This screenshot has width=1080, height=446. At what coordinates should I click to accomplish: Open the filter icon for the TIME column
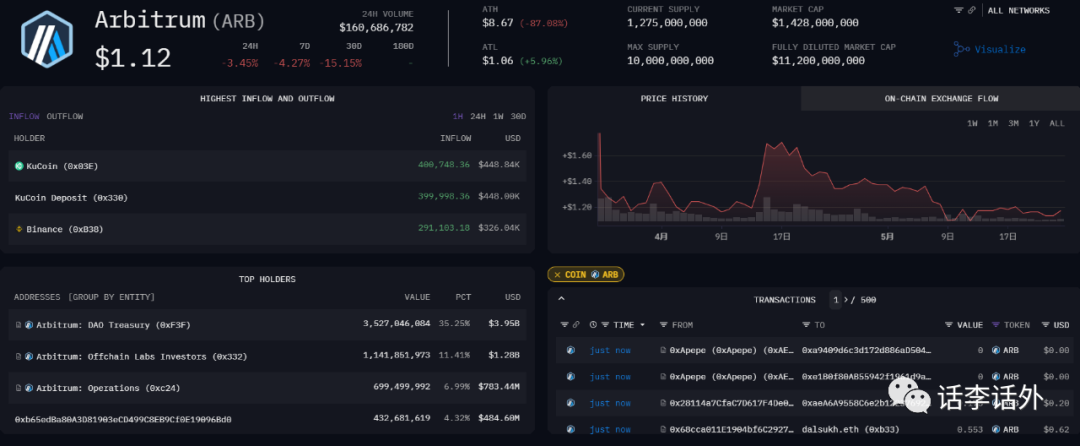(x=605, y=324)
